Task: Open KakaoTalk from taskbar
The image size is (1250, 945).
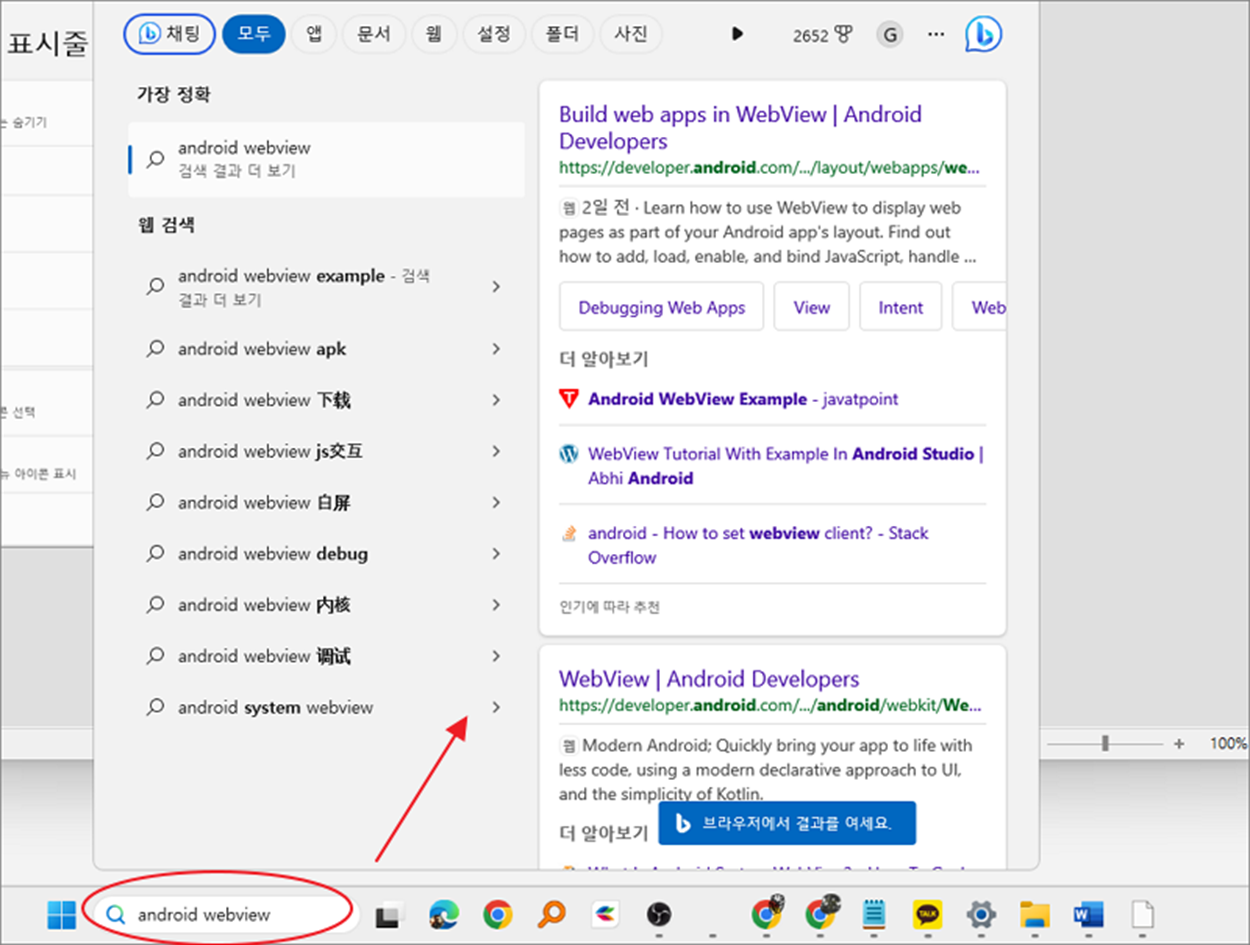Action: (928, 914)
